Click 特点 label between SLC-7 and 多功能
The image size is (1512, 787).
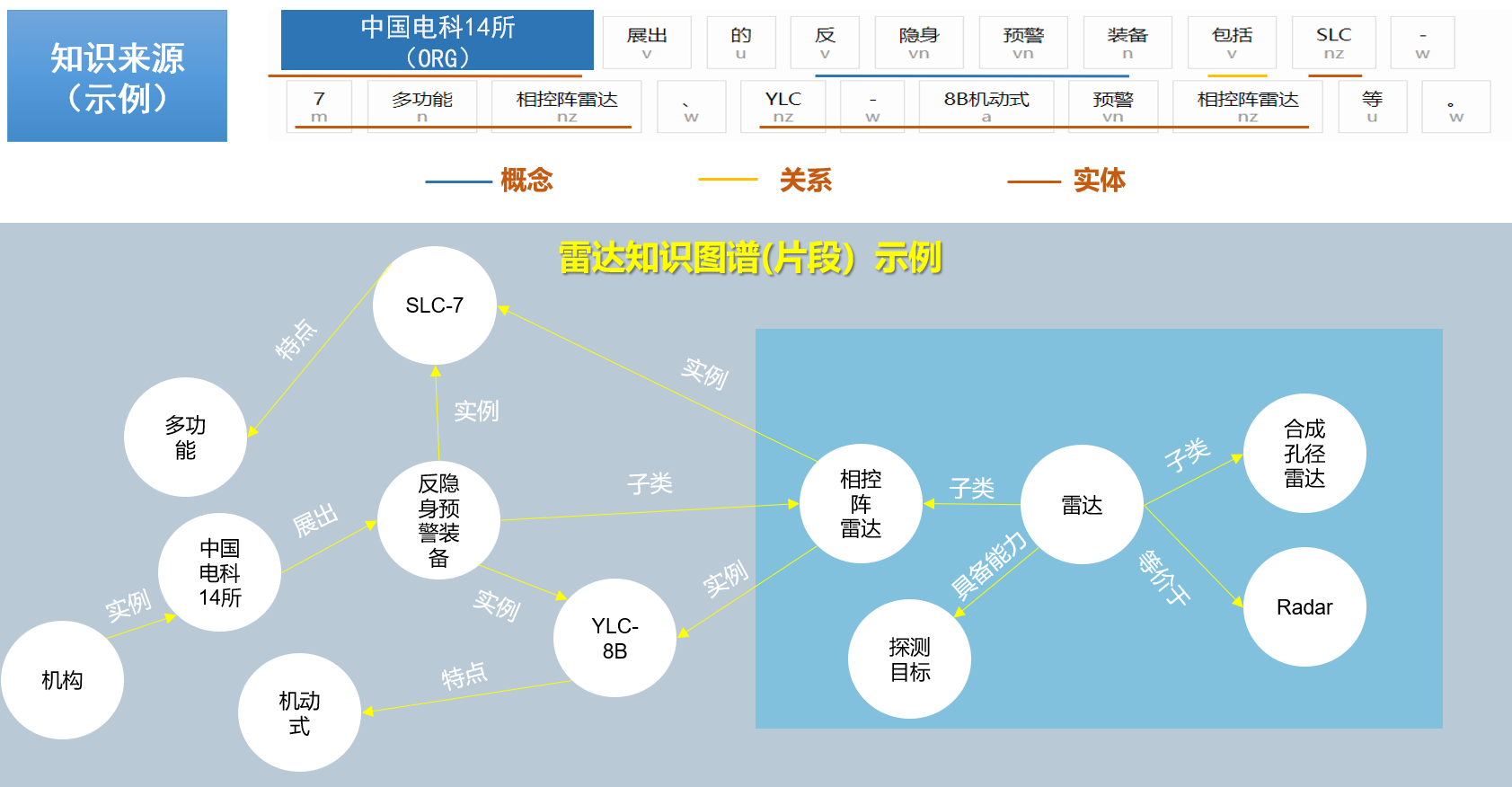coord(296,340)
